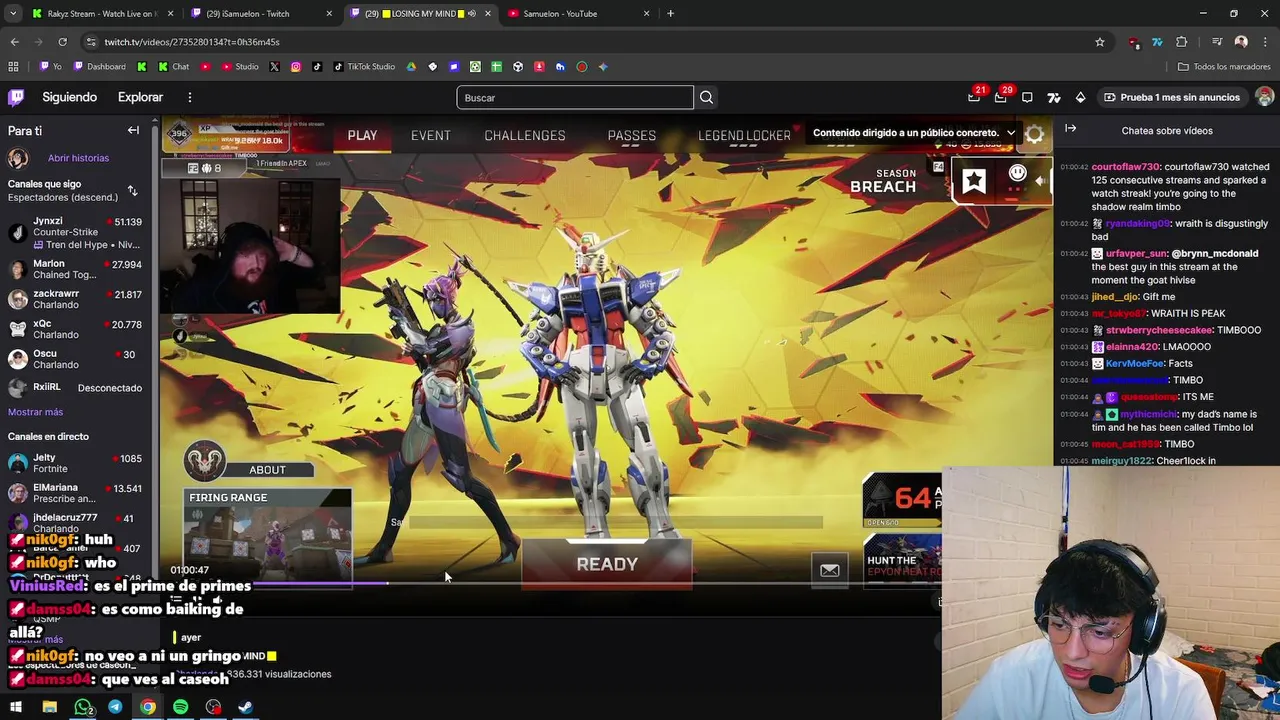Open Twitch user avatar menu
The width and height of the screenshot is (1280, 720).
click(x=1264, y=97)
